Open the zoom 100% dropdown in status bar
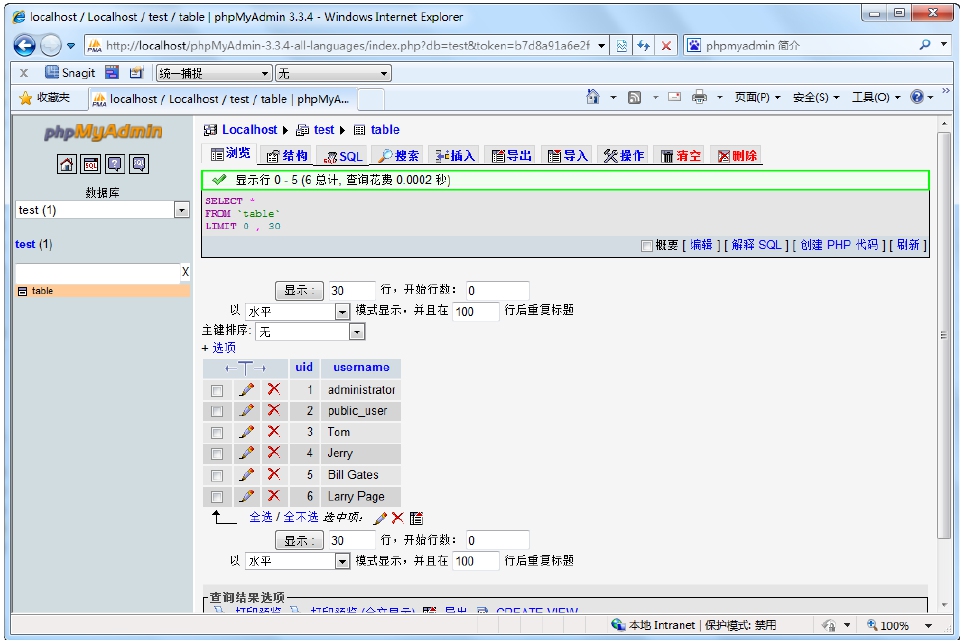The image size is (963, 644). (x=929, y=626)
